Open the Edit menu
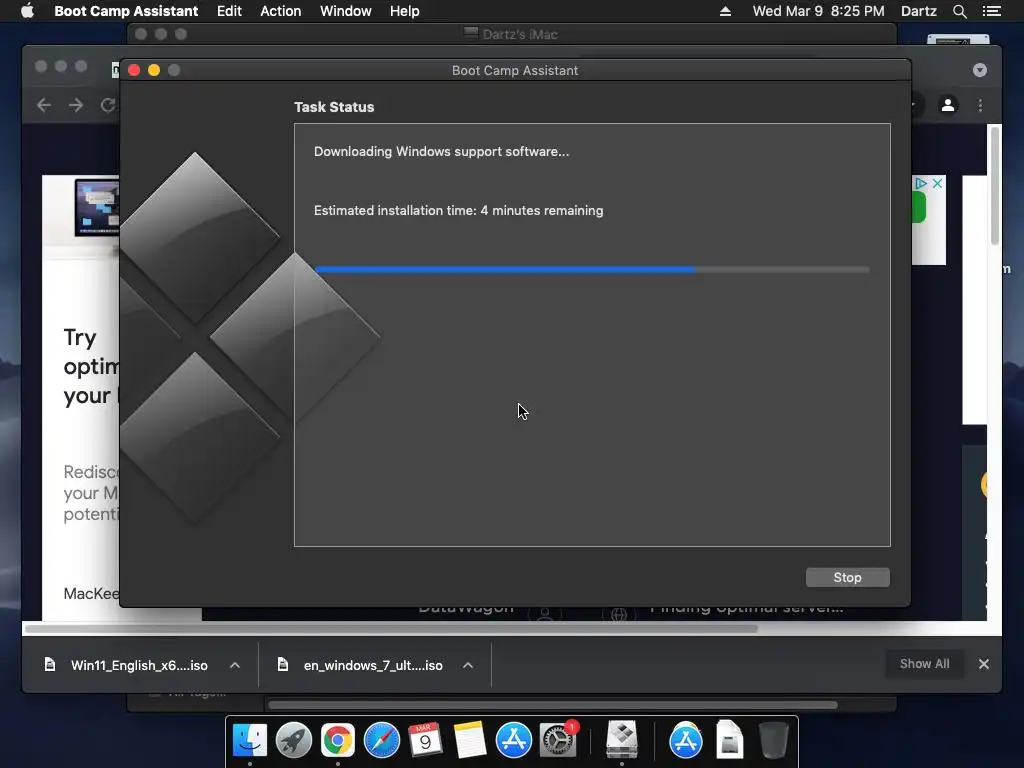The height and width of the screenshot is (768, 1024). pyautogui.click(x=229, y=11)
